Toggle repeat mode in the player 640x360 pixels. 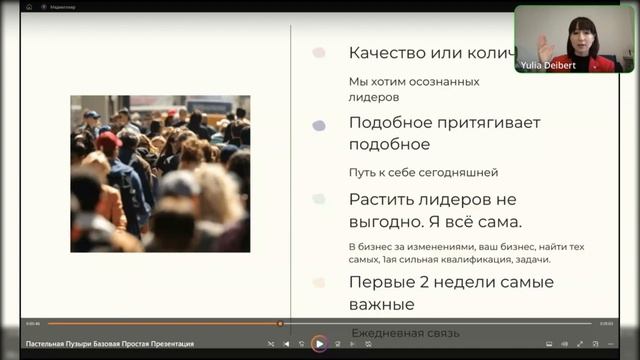coord(368,344)
